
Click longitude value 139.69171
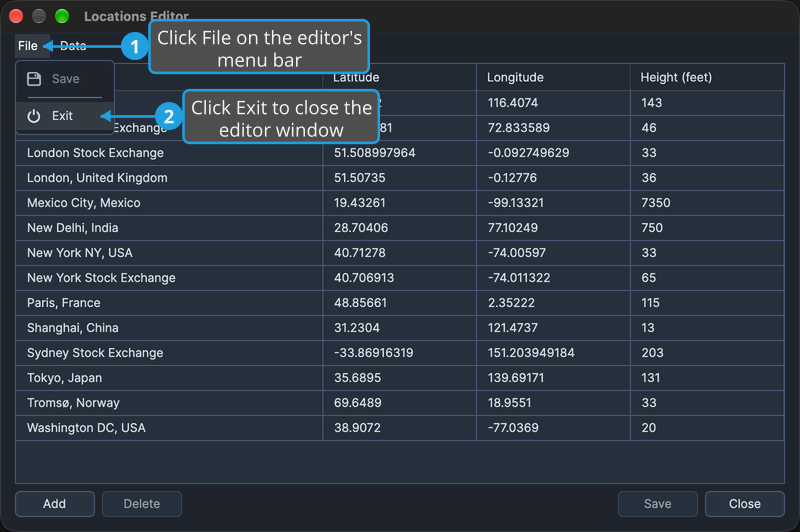tap(516, 378)
